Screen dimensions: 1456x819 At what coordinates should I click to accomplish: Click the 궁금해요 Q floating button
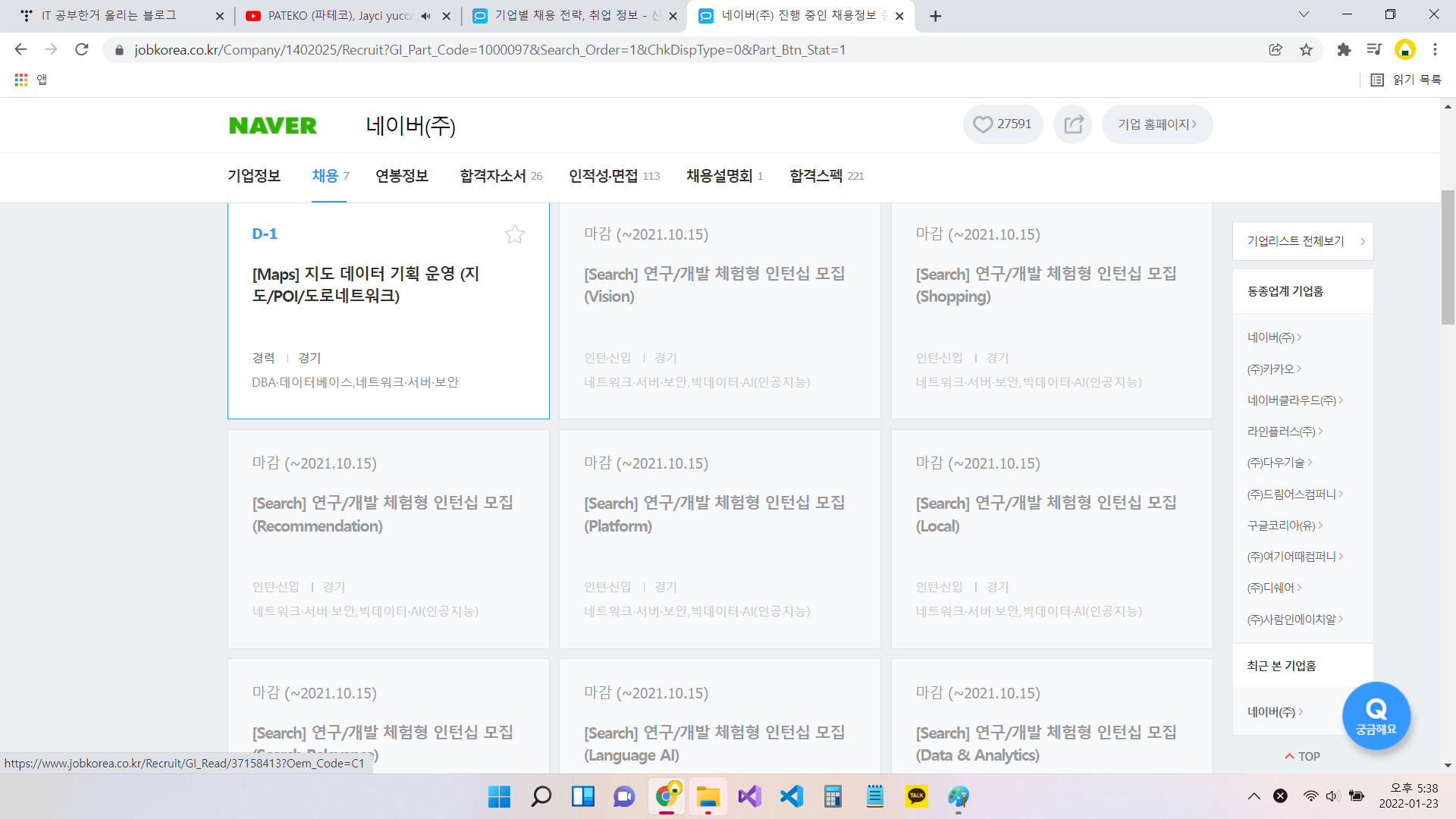pos(1376,715)
